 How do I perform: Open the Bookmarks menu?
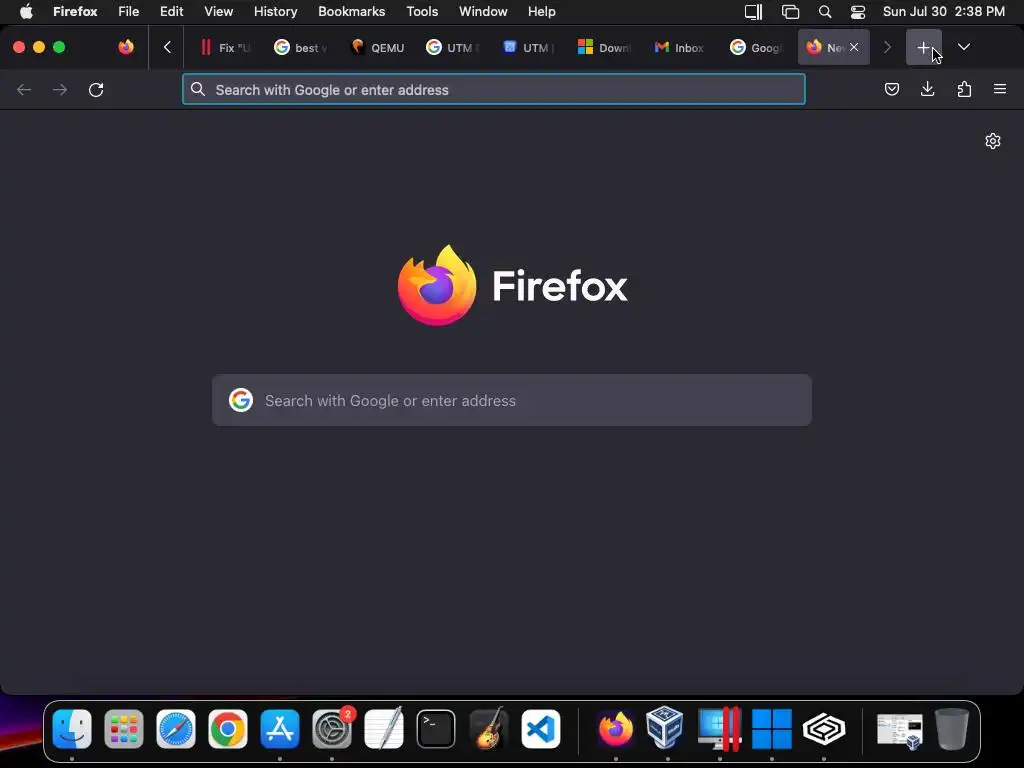[x=351, y=12]
